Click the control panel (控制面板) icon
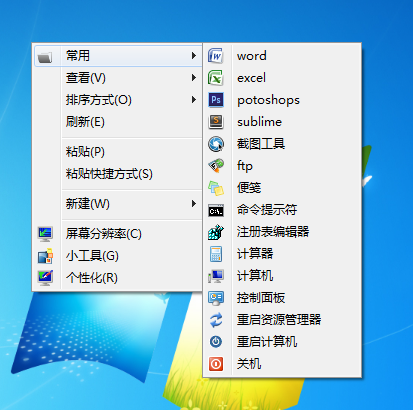Image resolution: width=413 pixels, height=410 pixels. tap(216, 298)
